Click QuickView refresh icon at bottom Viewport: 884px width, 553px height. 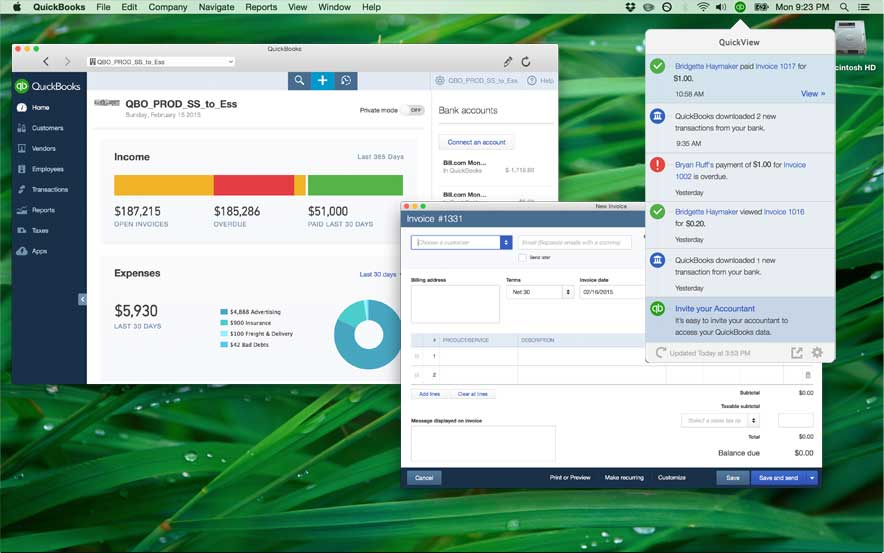(660, 353)
